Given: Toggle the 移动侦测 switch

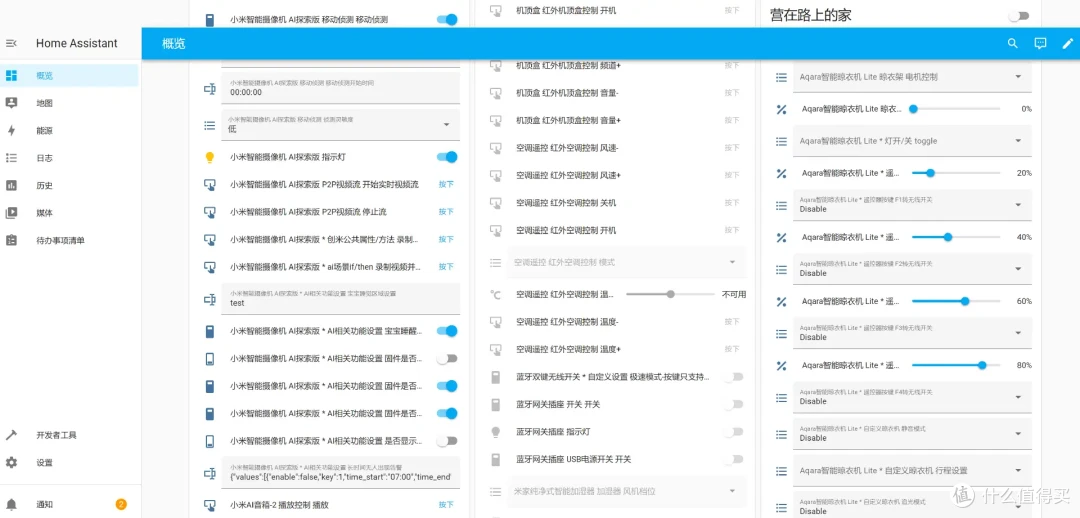Looking at the screenshot, I should (x=447, y=19).
